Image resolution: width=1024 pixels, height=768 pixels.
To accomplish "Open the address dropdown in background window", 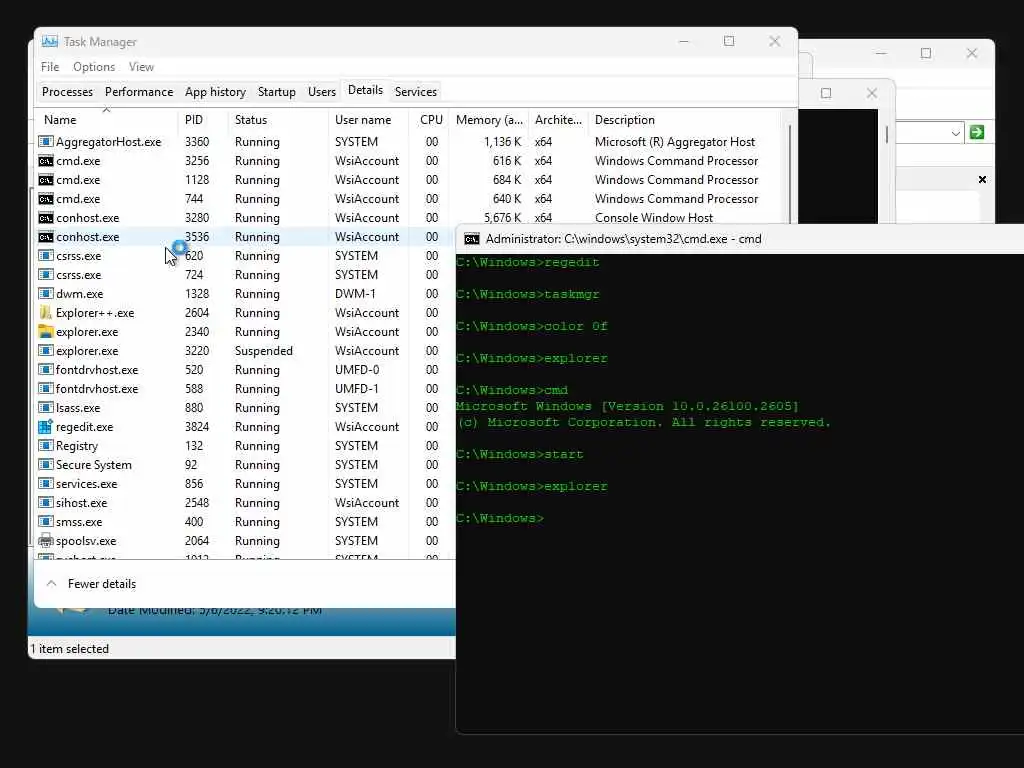I will pos(955,133).
